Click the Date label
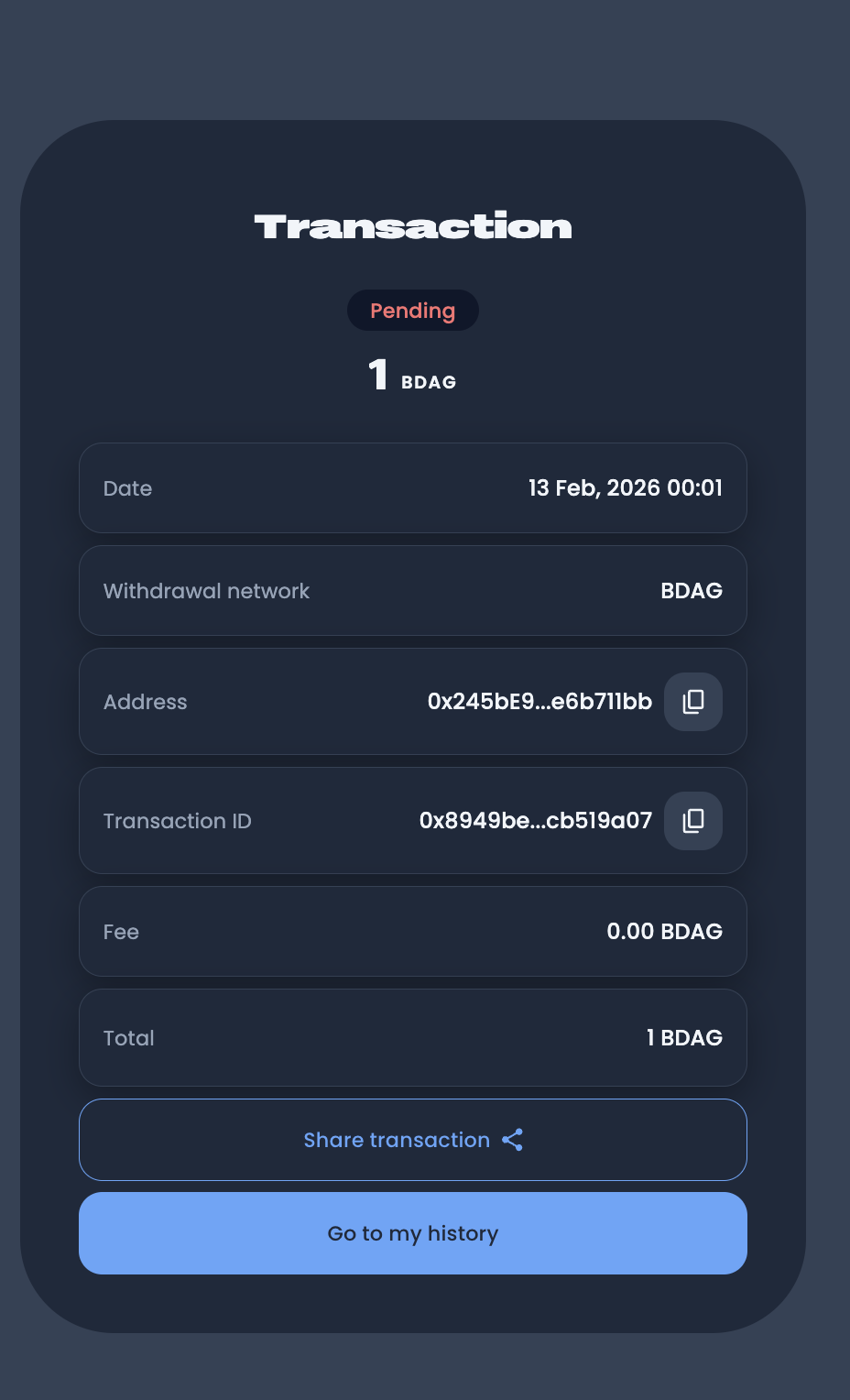This screenshot has height=1400, width=850. (x=127, y=488)
